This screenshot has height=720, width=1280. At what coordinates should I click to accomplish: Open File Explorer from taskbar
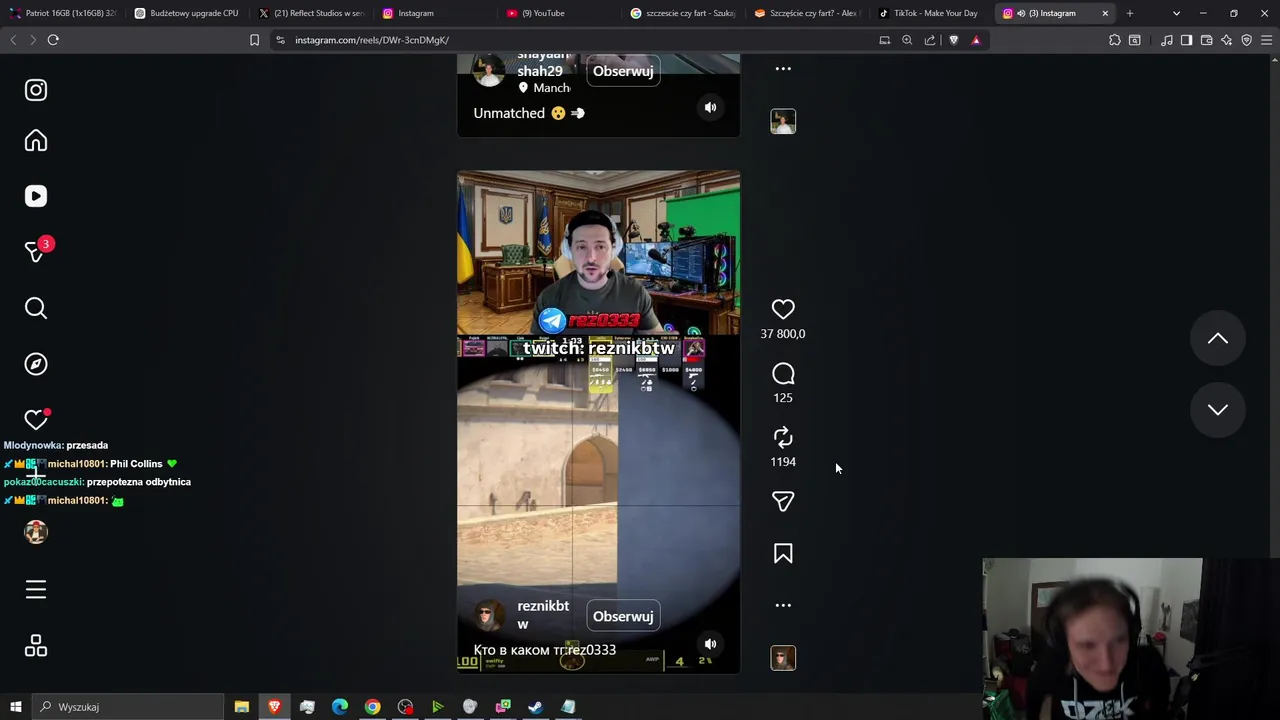coord(242,707)
